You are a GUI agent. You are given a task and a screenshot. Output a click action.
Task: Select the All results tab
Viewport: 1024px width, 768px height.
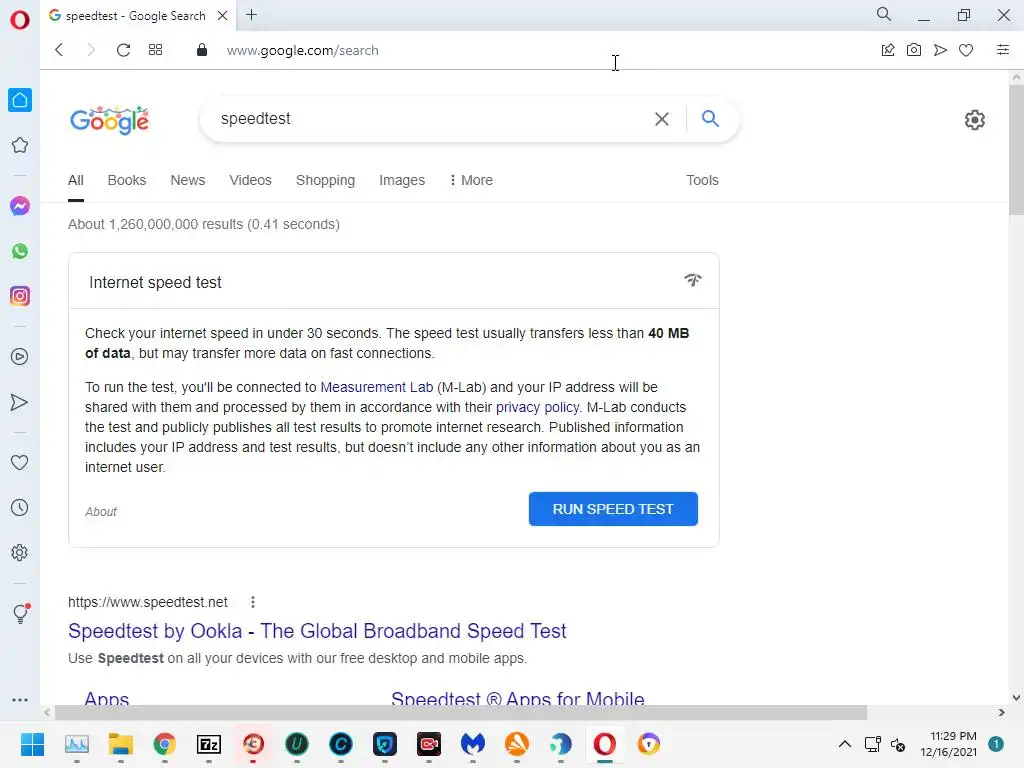pyautogui.click(x=76, y=180)
